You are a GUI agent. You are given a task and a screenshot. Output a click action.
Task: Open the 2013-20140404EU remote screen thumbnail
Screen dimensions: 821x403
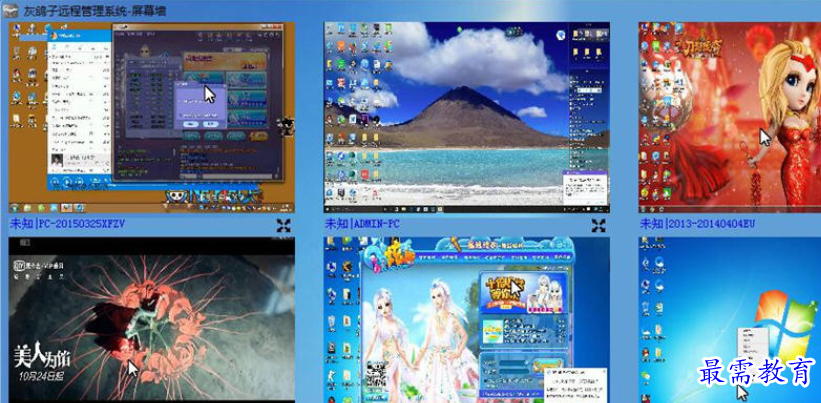point(730,117)
